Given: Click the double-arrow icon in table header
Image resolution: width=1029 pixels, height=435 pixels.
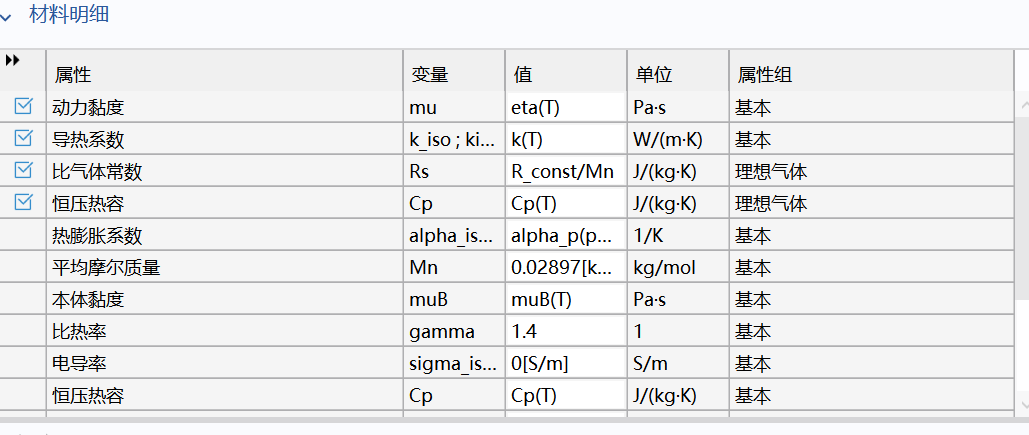Looking at the screenshot, I should 12,61.
